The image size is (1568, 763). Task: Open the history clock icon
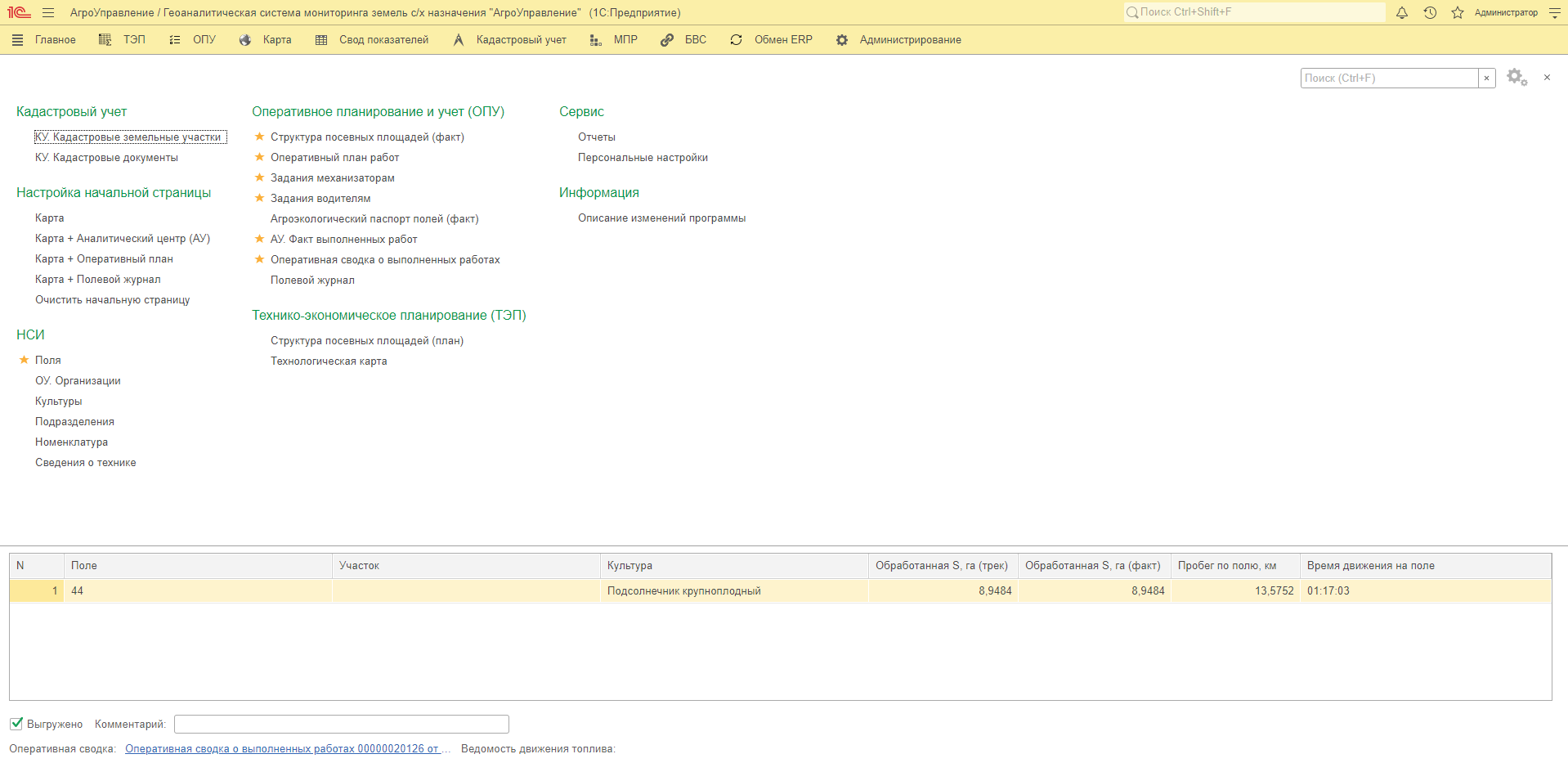tap(1430, 13)
